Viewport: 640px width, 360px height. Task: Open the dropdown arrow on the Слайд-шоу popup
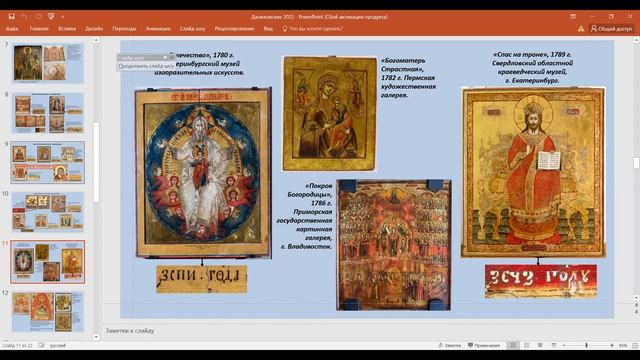[x=165, y=58]
